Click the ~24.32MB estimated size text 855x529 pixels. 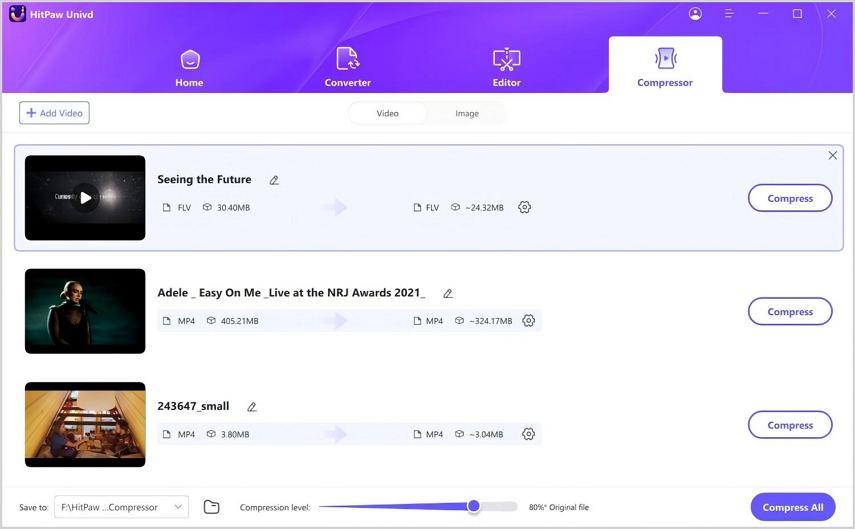click(x=484, y=208)
